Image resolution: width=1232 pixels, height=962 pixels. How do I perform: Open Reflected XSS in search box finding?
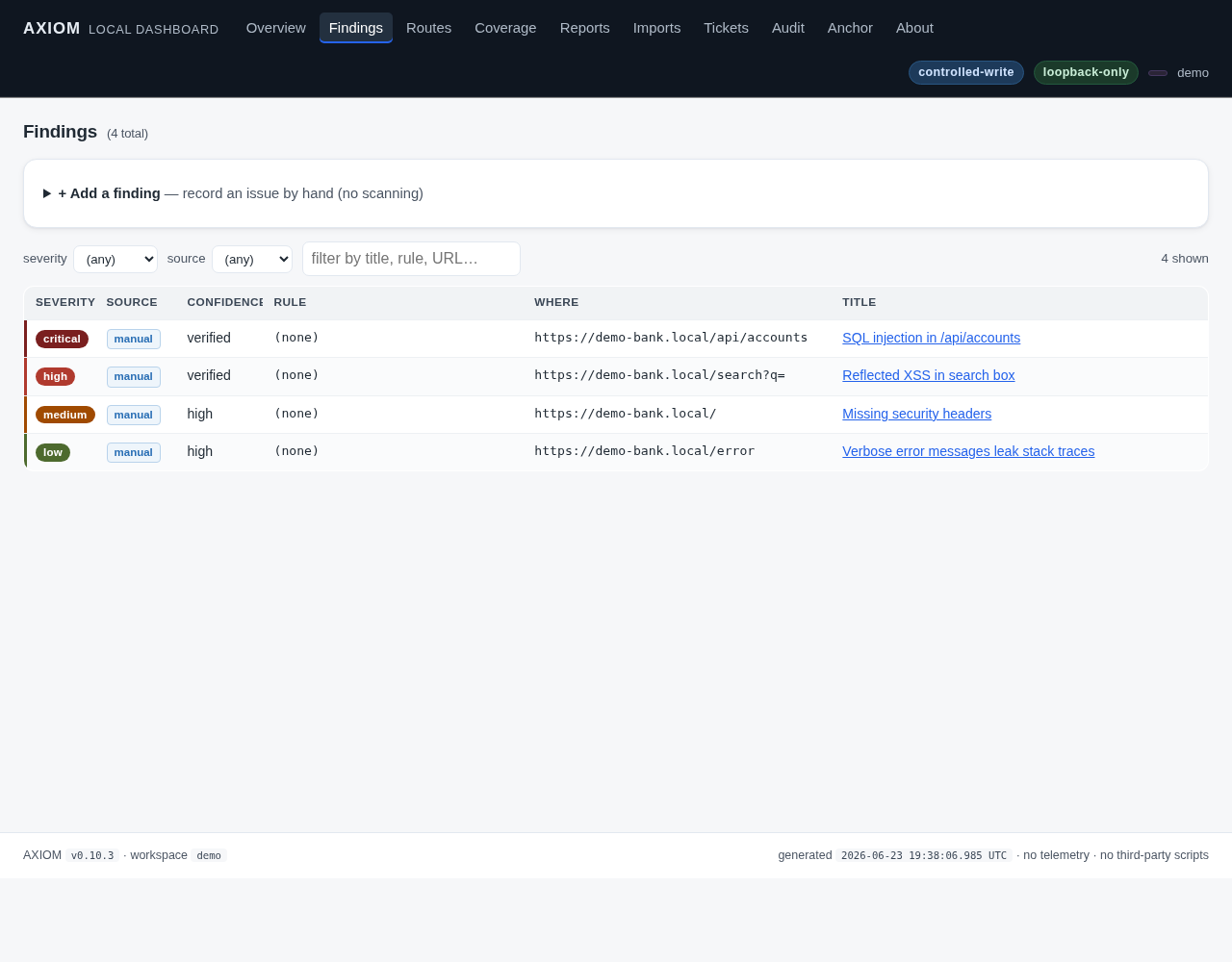[928, 375]
